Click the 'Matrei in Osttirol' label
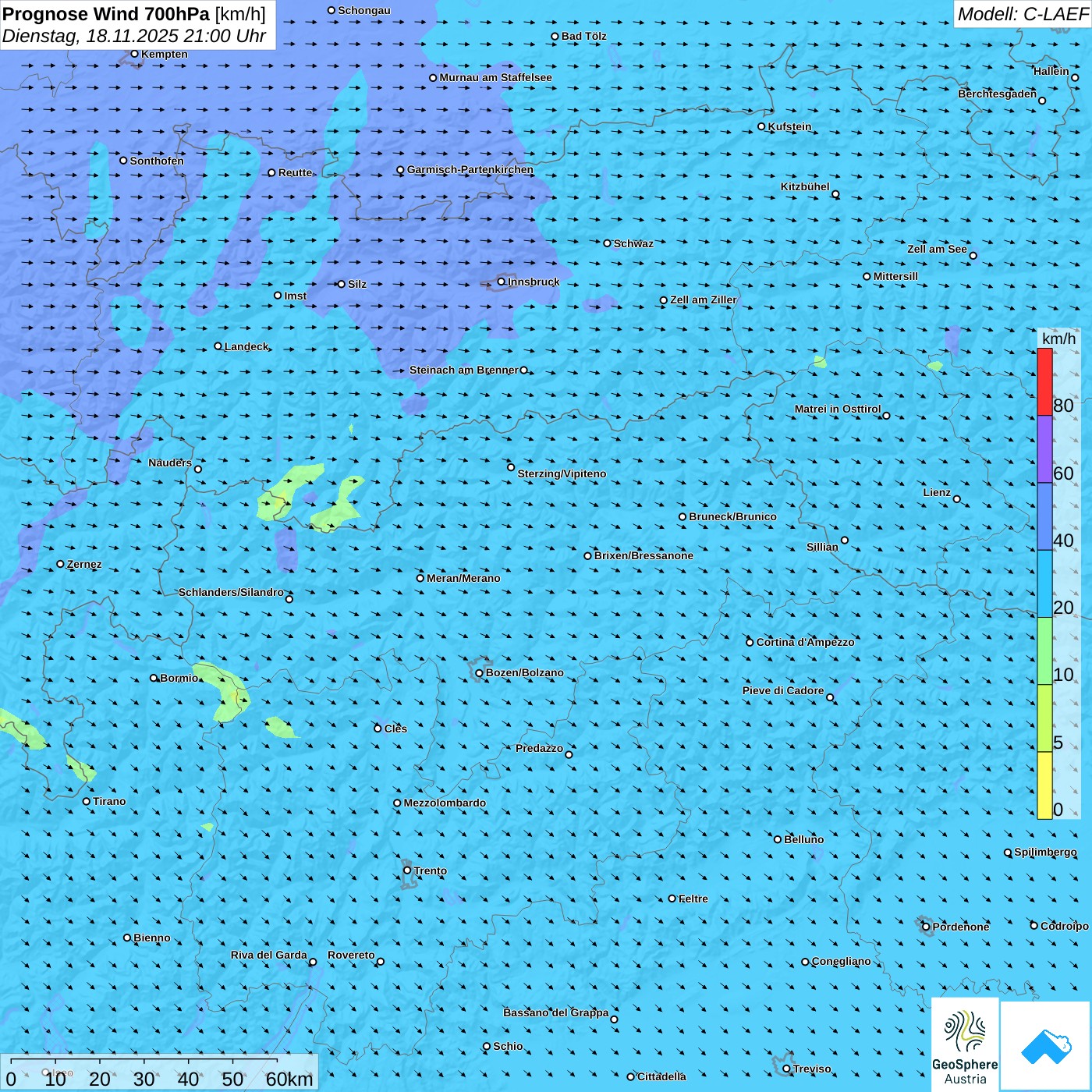 pyautogui.click(x=838, y=409)
